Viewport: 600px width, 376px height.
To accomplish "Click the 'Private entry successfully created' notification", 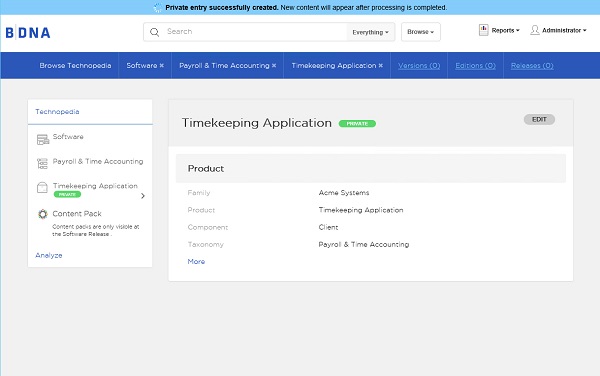I will click(306, 8).
